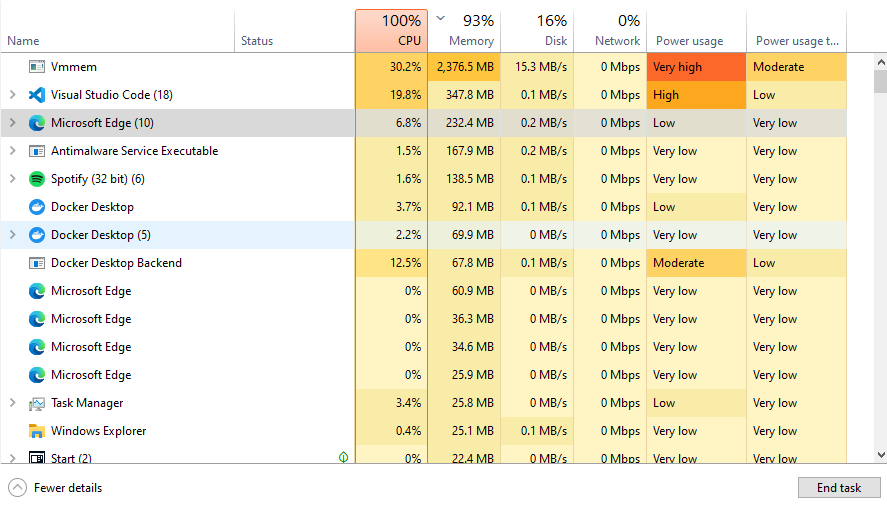Image resolution: width=887 pixels, height=510 pixels.
Task: Sort by the Status column header
Action: point(295,32)
